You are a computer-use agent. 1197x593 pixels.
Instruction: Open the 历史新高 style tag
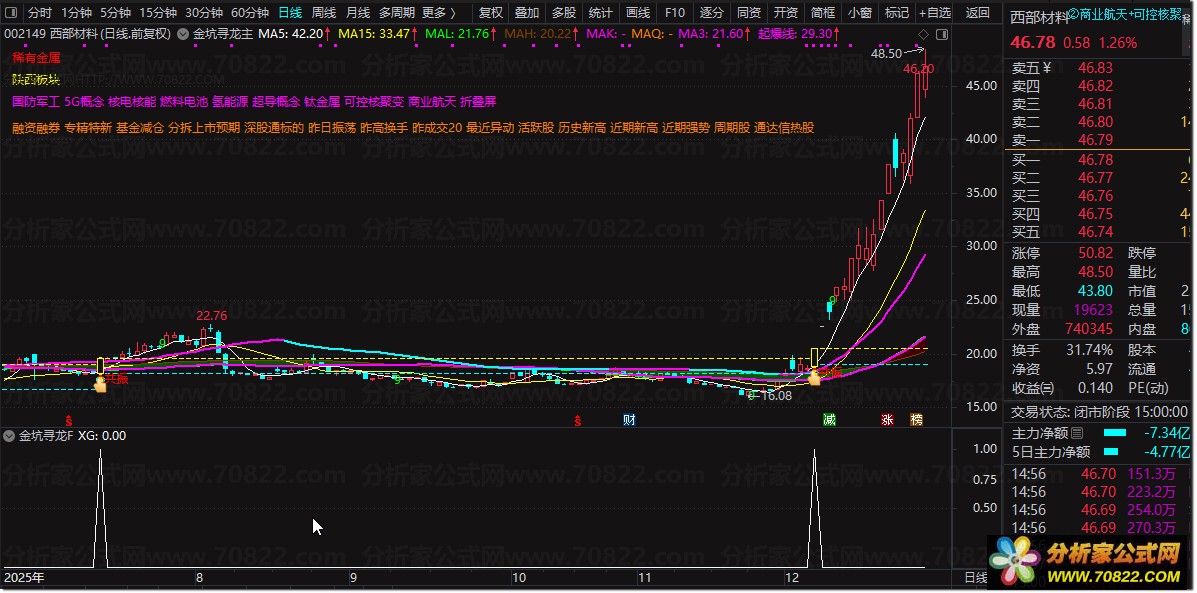coord(582,127)
